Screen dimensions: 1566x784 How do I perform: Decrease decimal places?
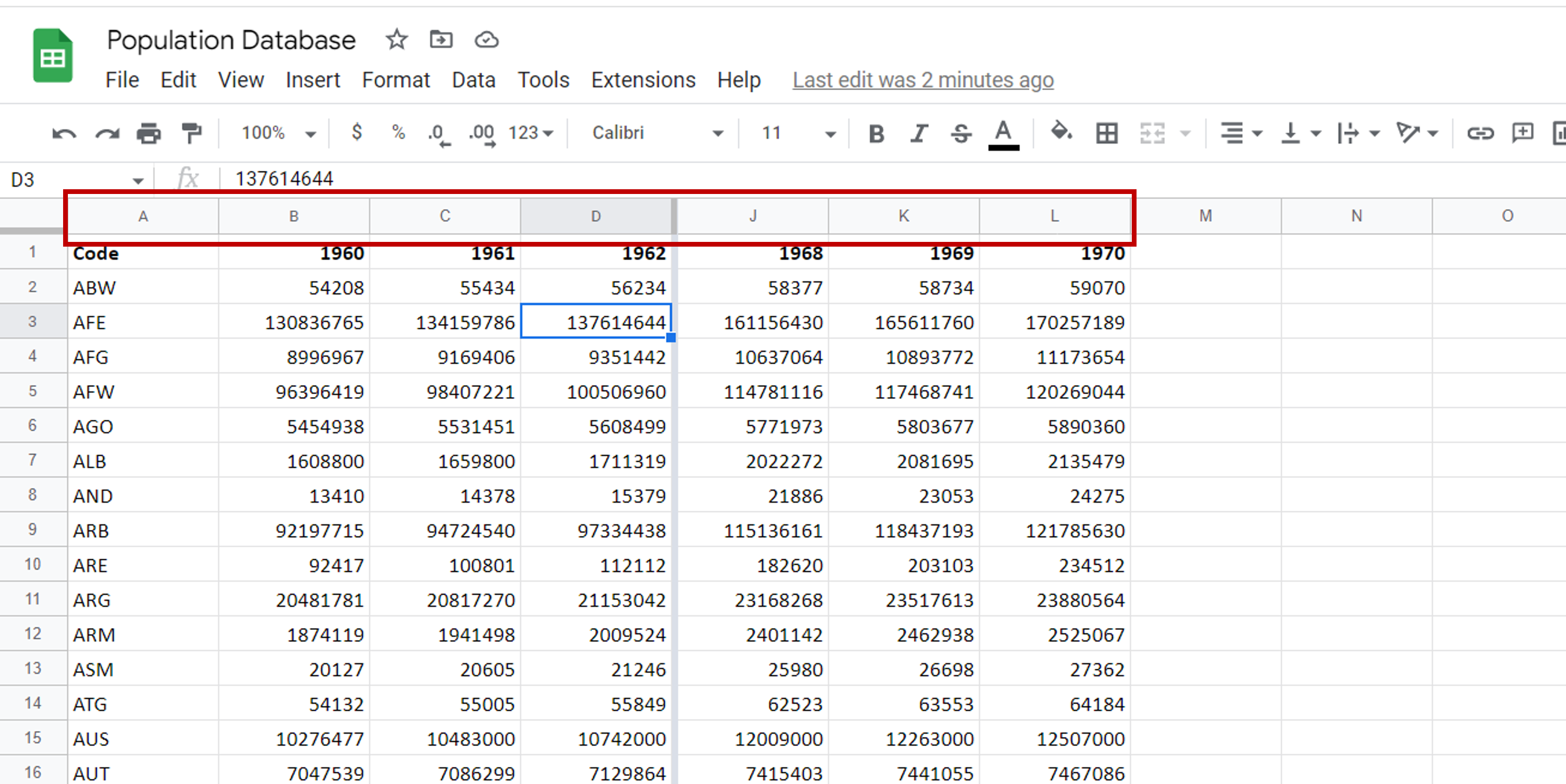coord(439,134)
